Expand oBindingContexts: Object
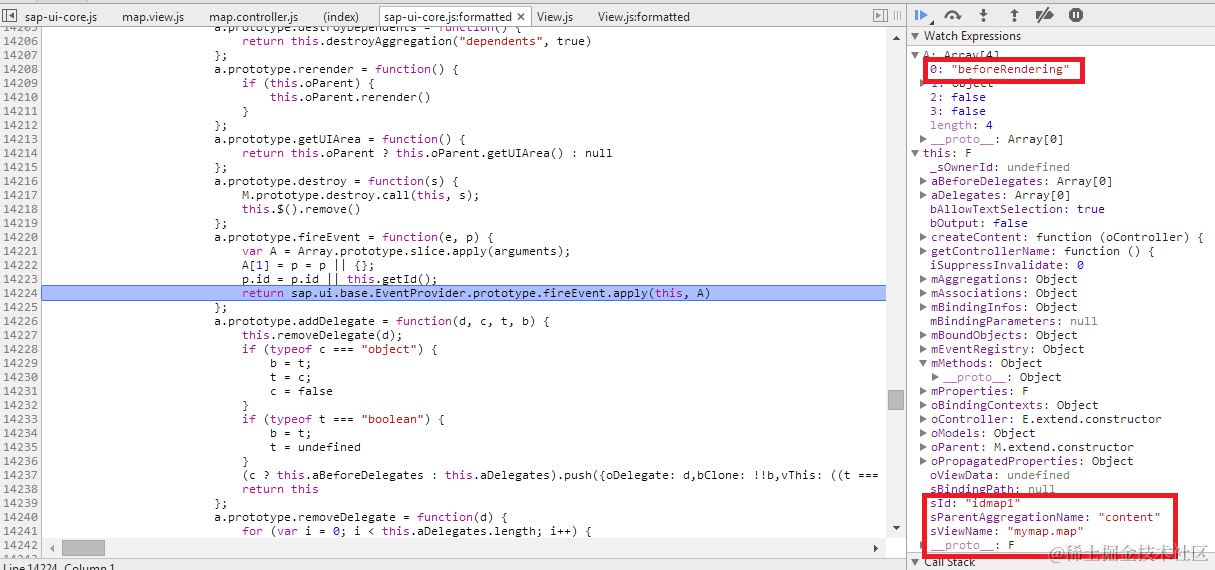 coord(923,405)
